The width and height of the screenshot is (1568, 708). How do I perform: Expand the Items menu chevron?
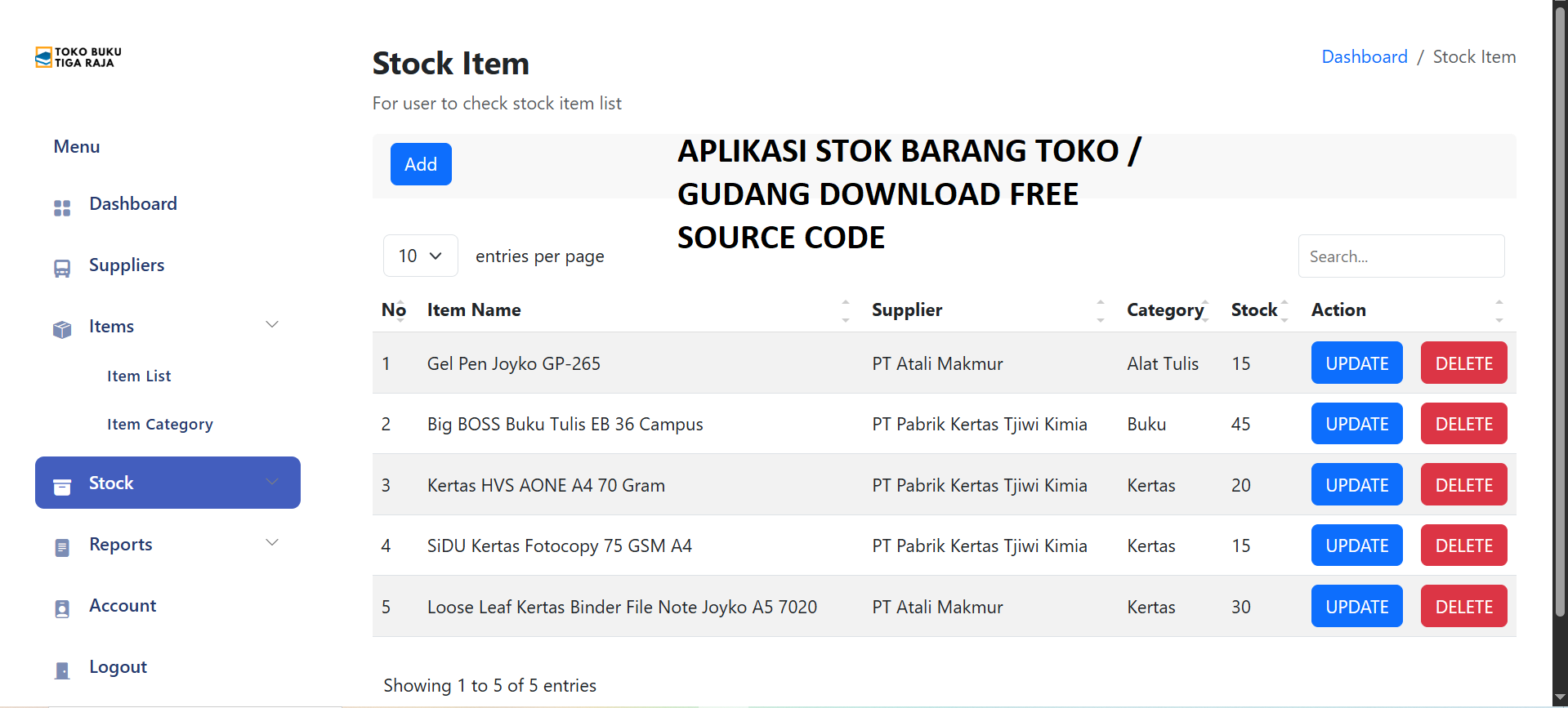(272, 325)
